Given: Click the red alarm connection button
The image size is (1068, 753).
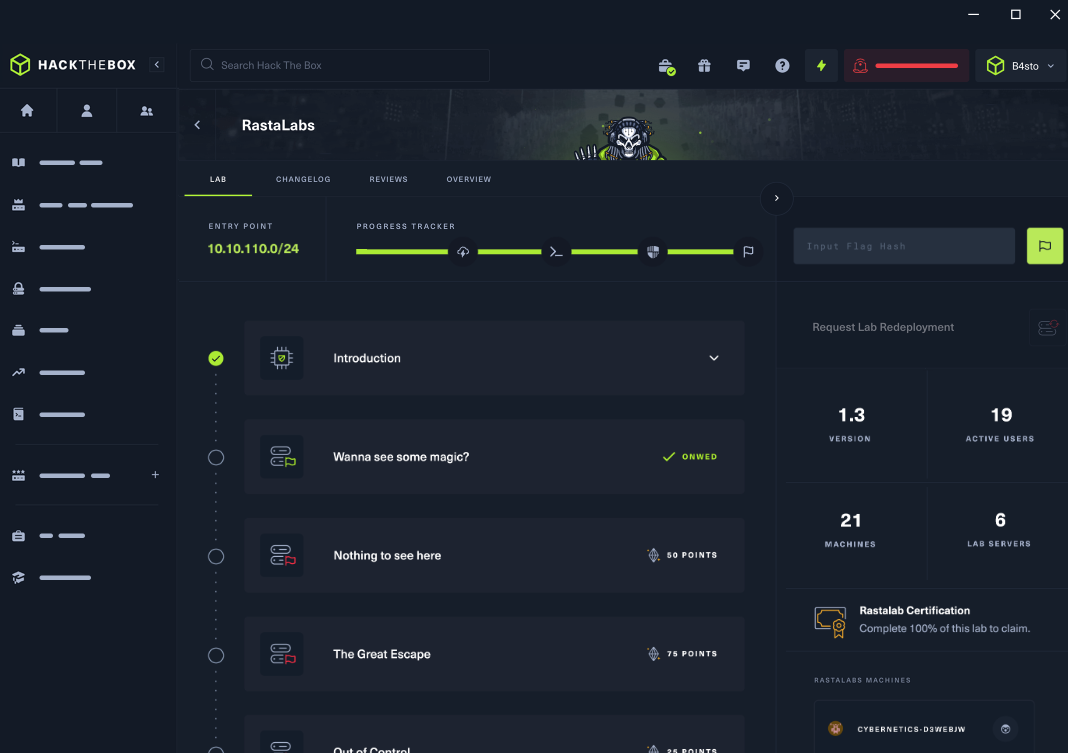Looking at the screenshot, I should (906, 65).
